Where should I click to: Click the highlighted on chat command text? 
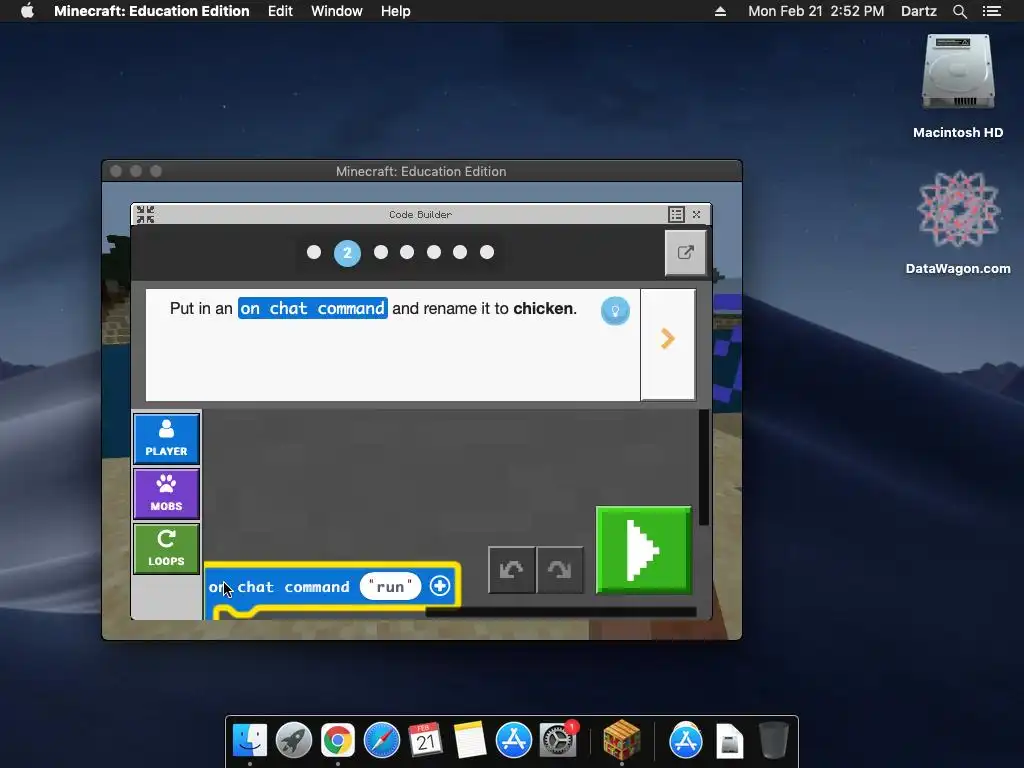(x=313, y=308)
